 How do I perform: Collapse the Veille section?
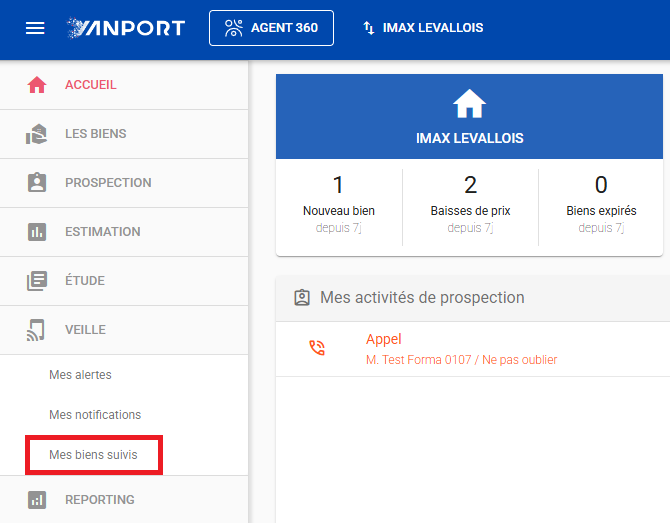124,330
